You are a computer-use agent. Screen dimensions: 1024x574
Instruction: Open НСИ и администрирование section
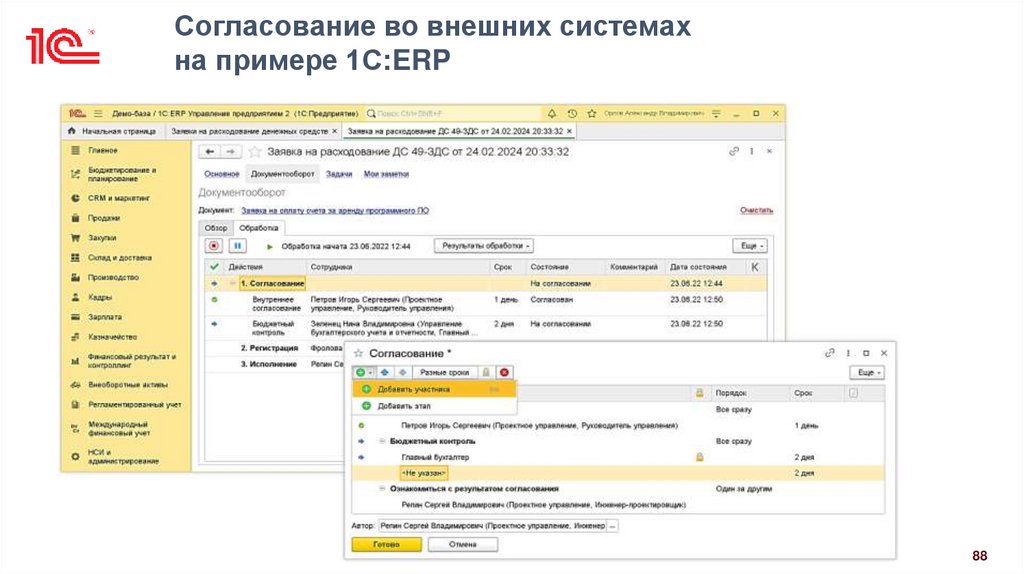[123, 456]
